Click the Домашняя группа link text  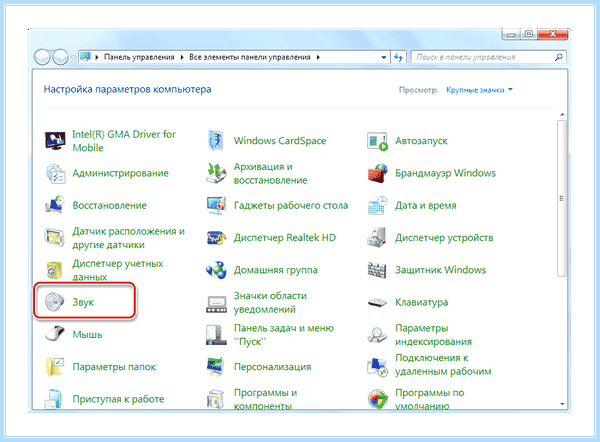click(276, 270)
